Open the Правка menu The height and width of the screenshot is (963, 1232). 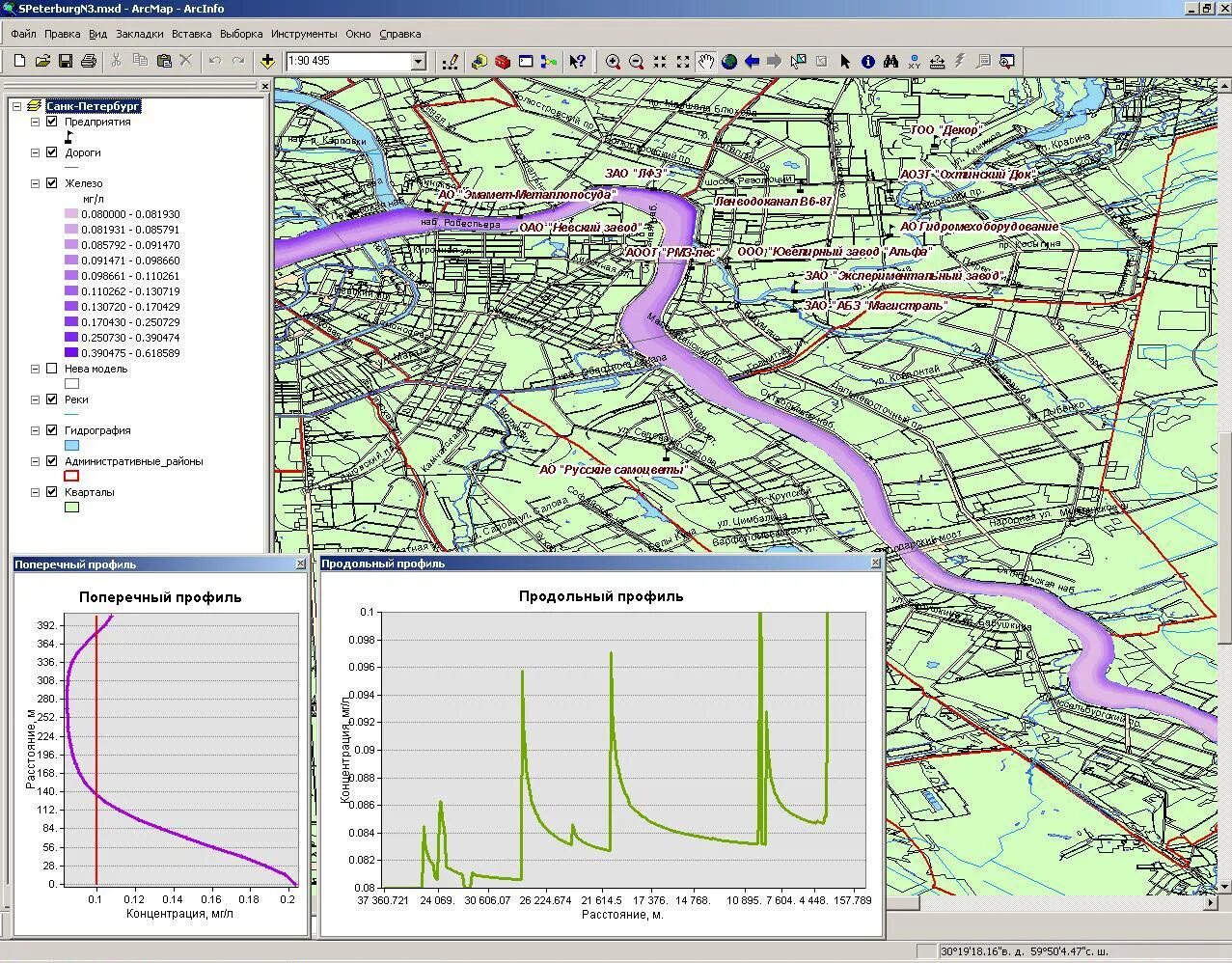coord(63,34)
